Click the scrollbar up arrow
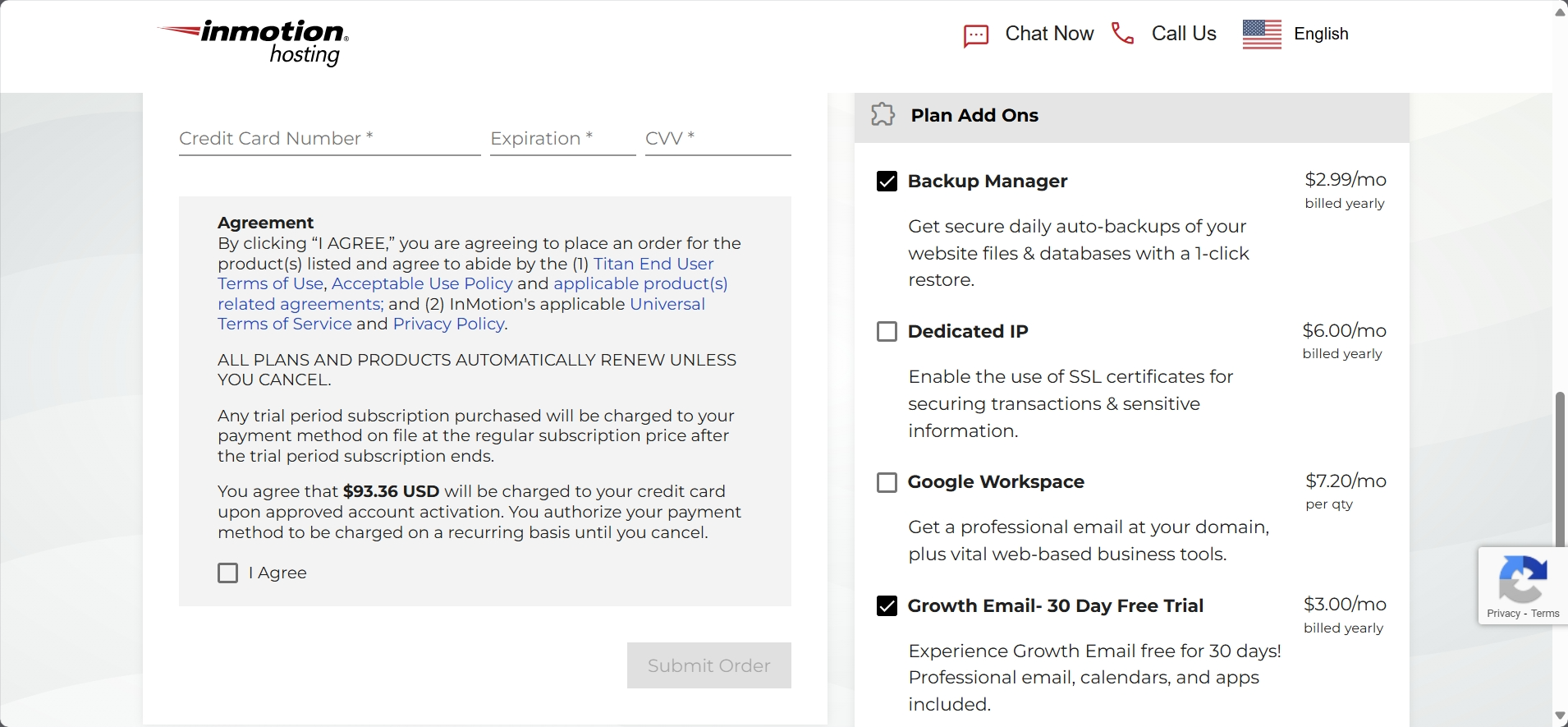Screen dimensions: 1568x727 pos(1560,12)
